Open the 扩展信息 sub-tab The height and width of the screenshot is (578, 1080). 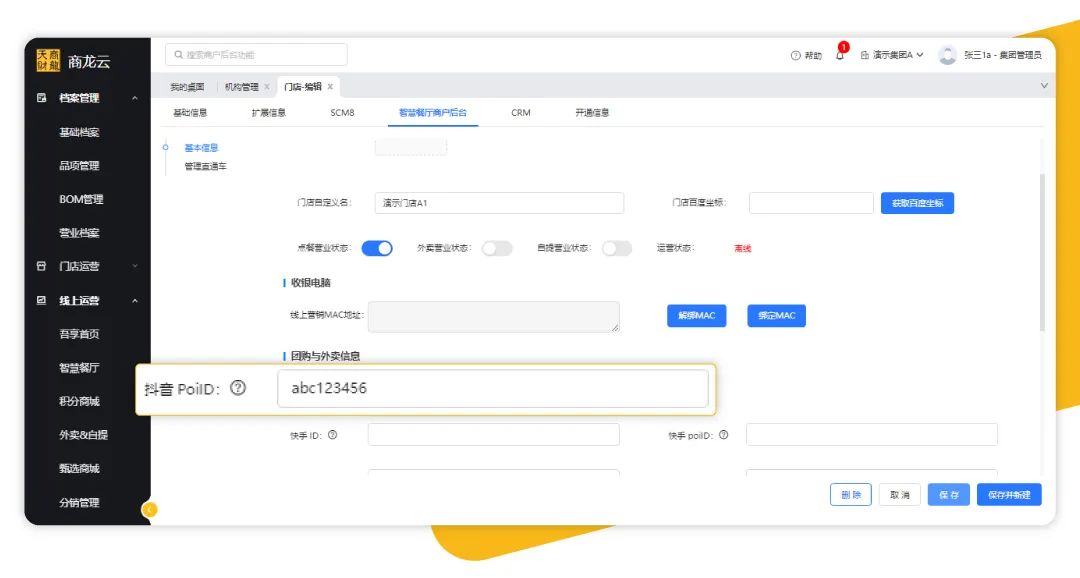269,112
